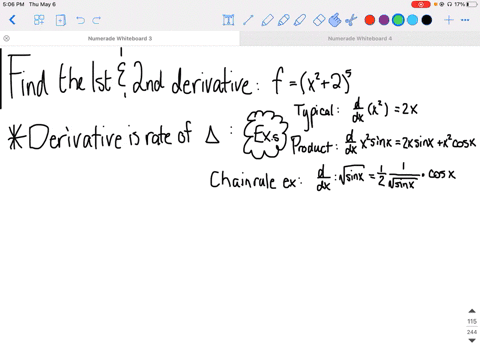Close the Numerade Whiteboard 3 tab

click(x=6, y=38)
